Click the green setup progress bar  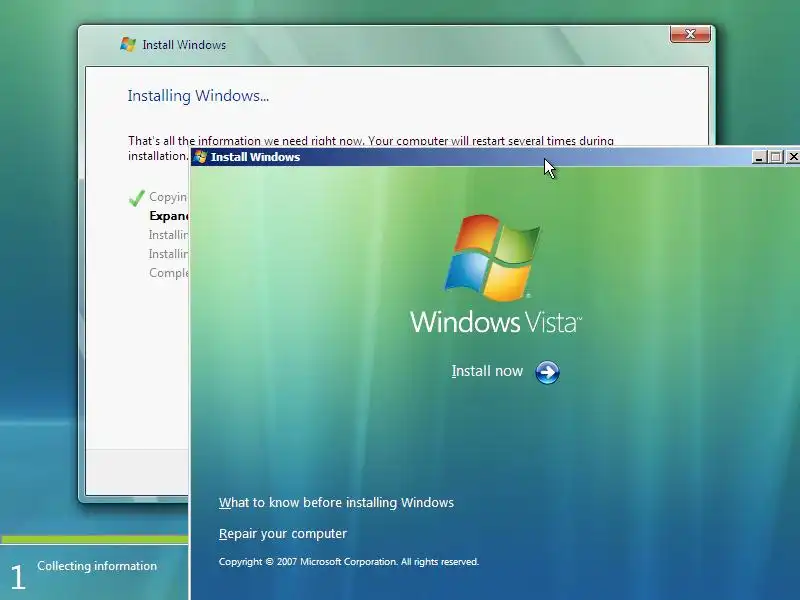point(94,539)
